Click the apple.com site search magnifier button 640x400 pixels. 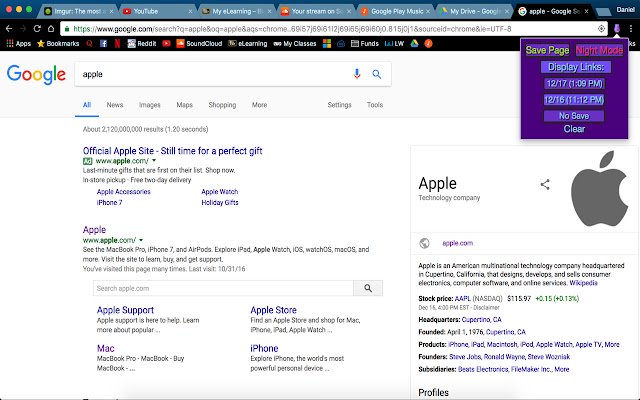[x=368, y=288]
